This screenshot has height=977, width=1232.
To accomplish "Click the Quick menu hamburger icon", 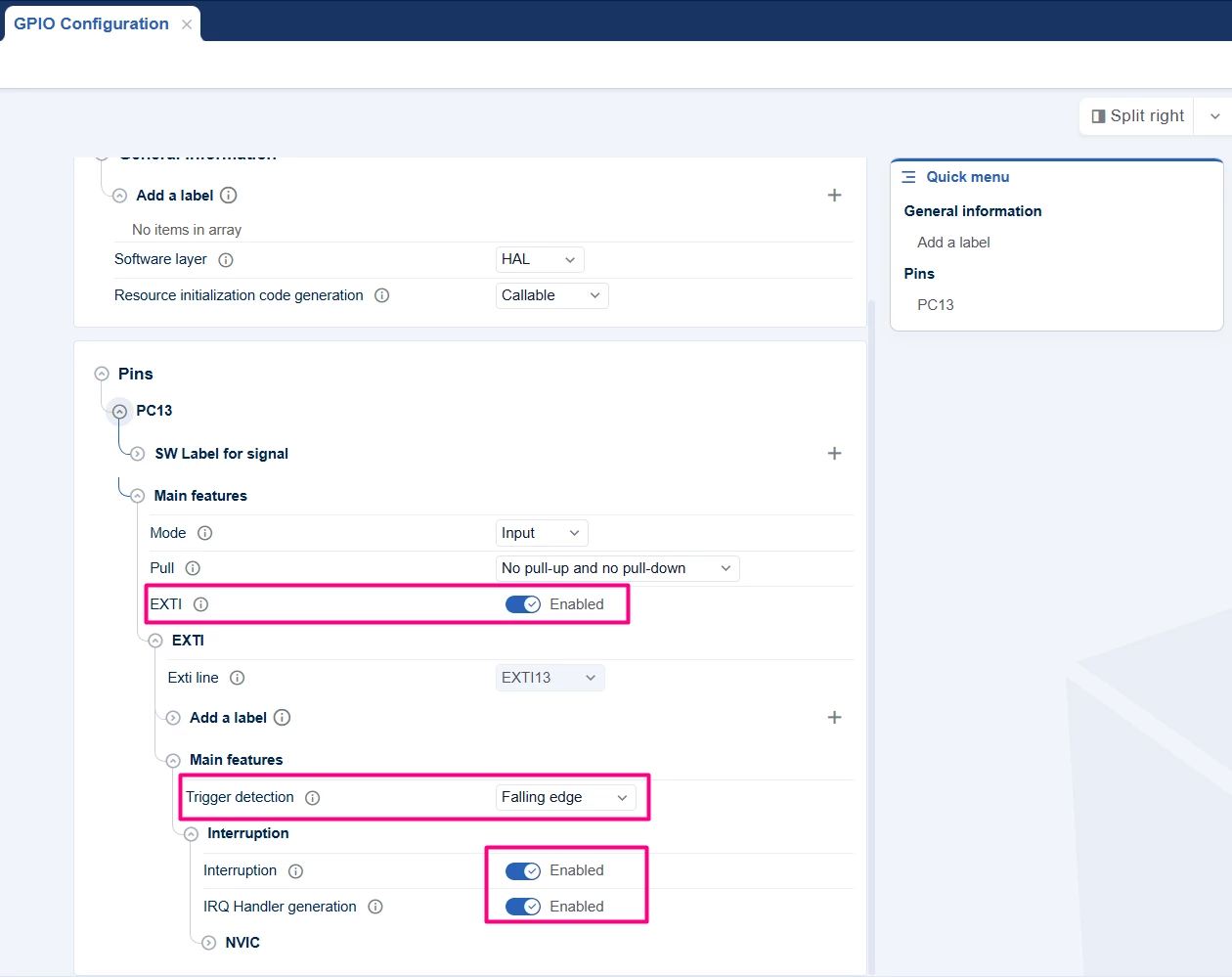I will [908, 177].
